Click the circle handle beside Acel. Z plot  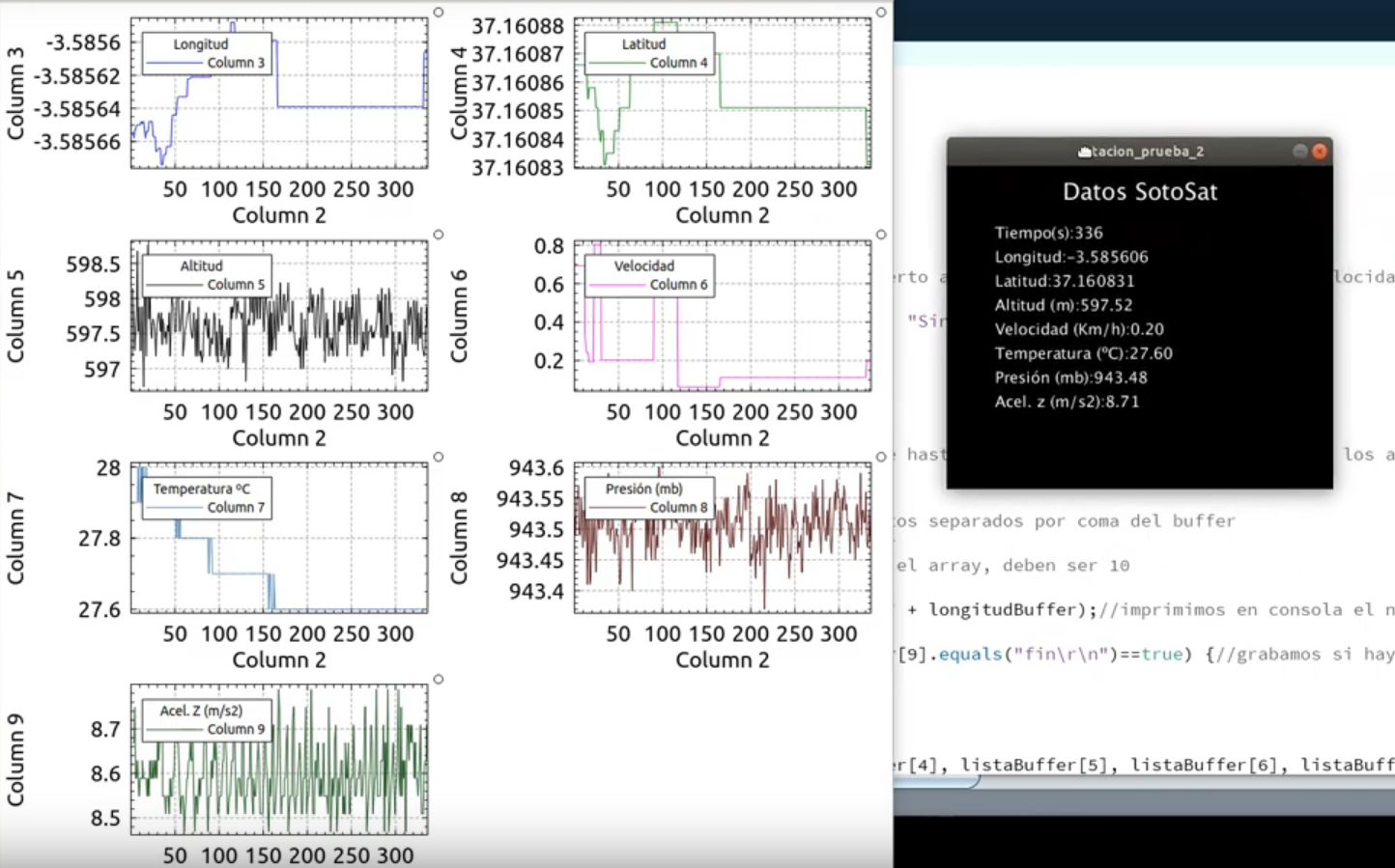click(438, 679)
